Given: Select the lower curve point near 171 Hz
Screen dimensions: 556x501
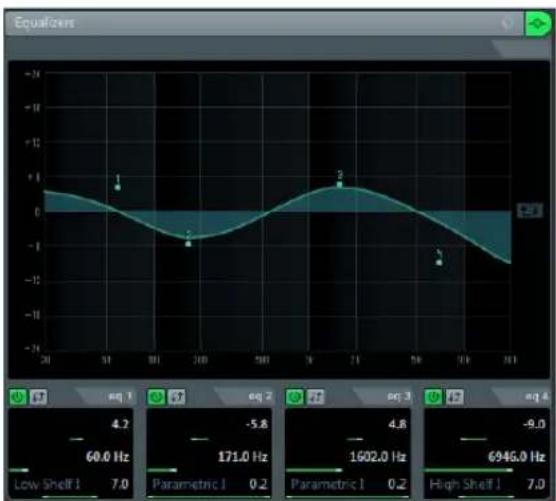Looking at the screenshot, I should (x=188, y=244).
